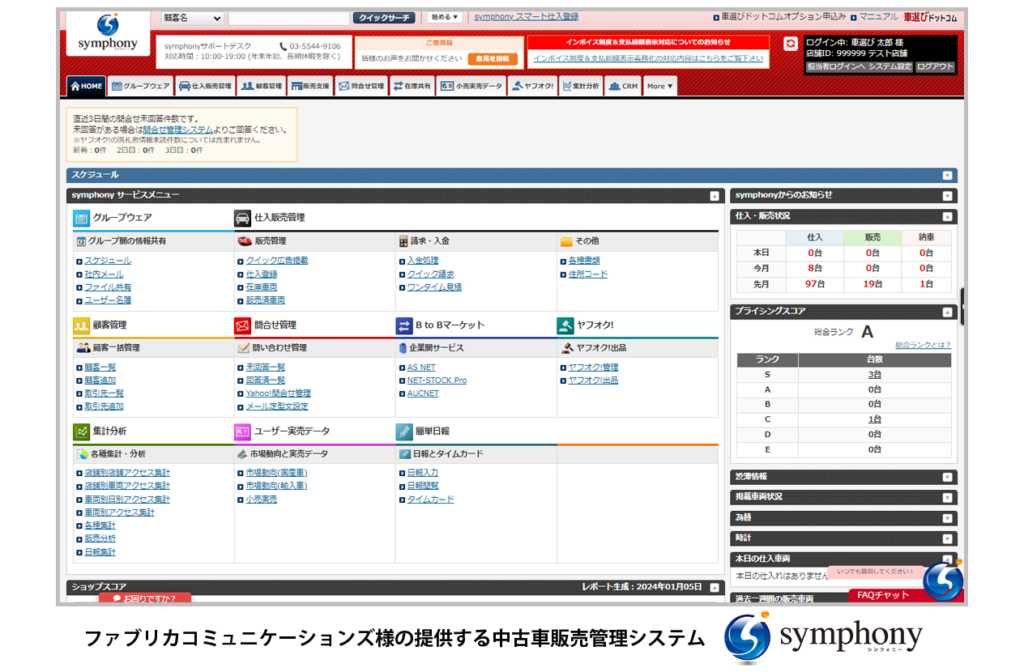1024x672 pixels.
Task: Click the blue arrows icon for B to Bマーケット
Action: pos(404,325)
